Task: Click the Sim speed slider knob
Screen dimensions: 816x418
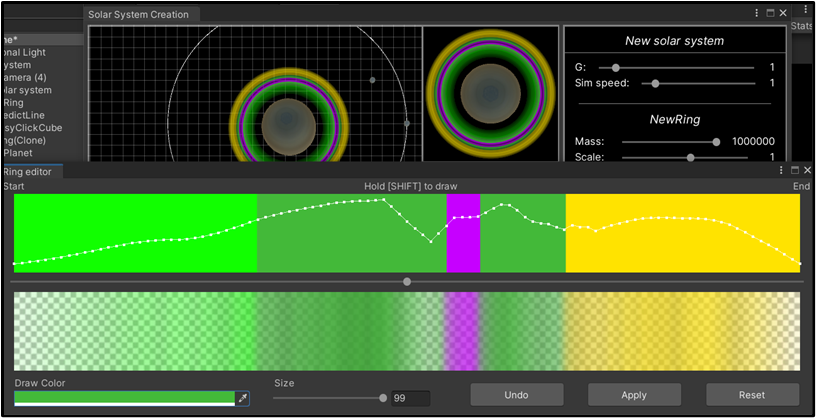Action: point(655,83)
